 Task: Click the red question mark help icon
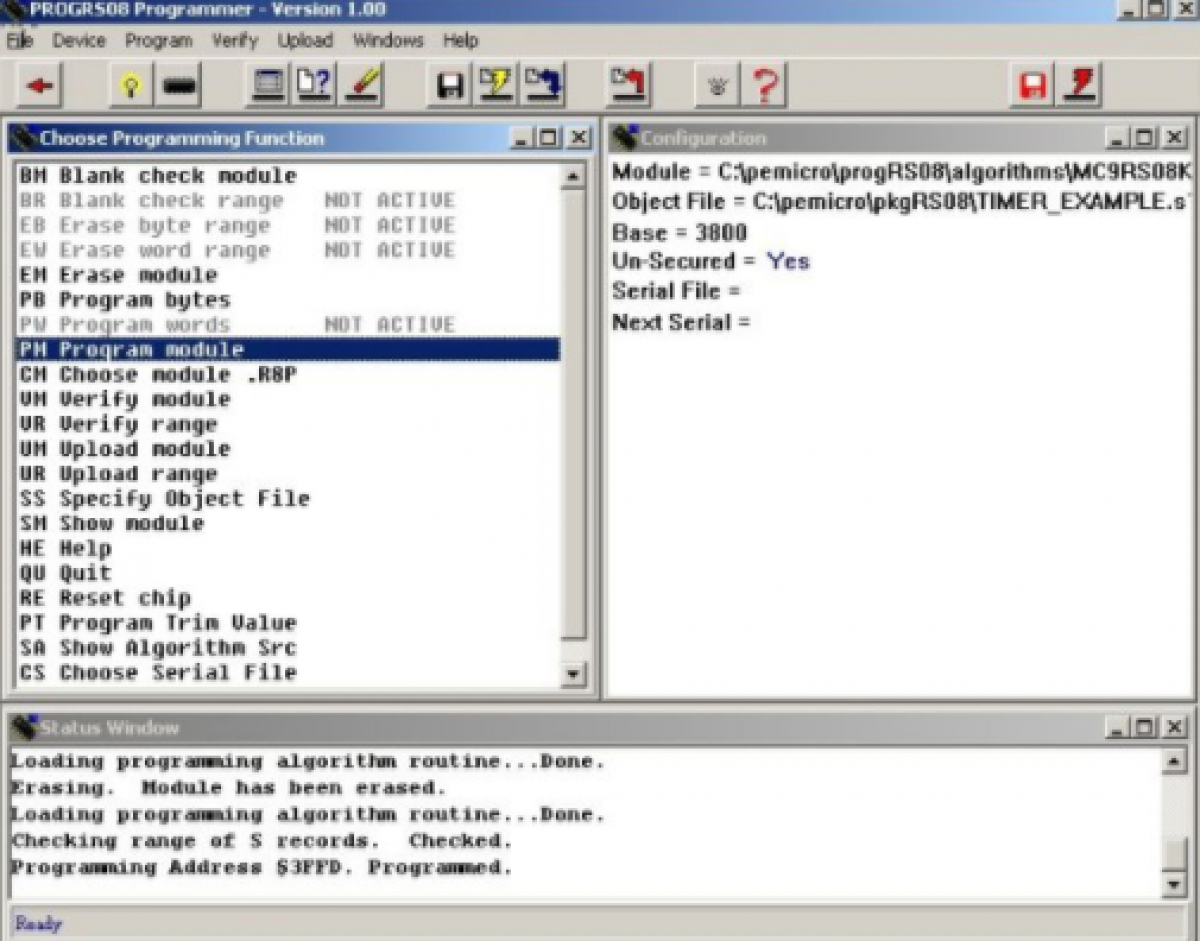(765, 86)
